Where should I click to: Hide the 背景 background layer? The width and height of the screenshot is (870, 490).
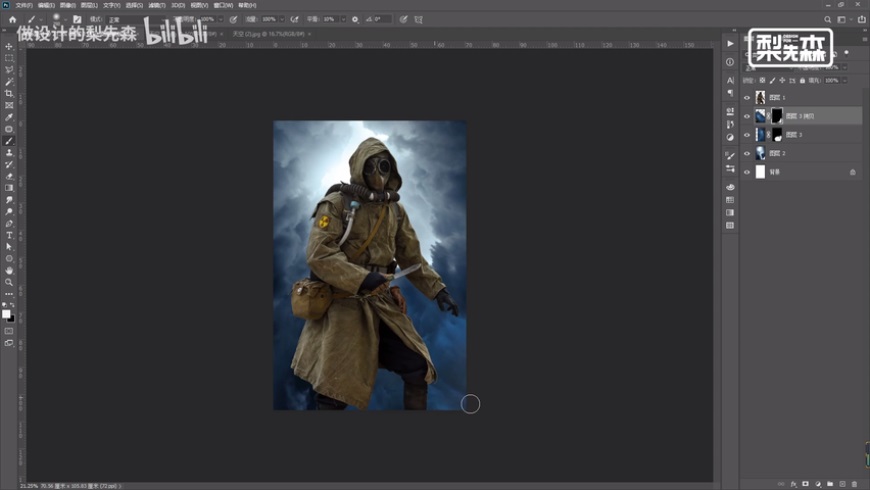(x=747, y=172)
